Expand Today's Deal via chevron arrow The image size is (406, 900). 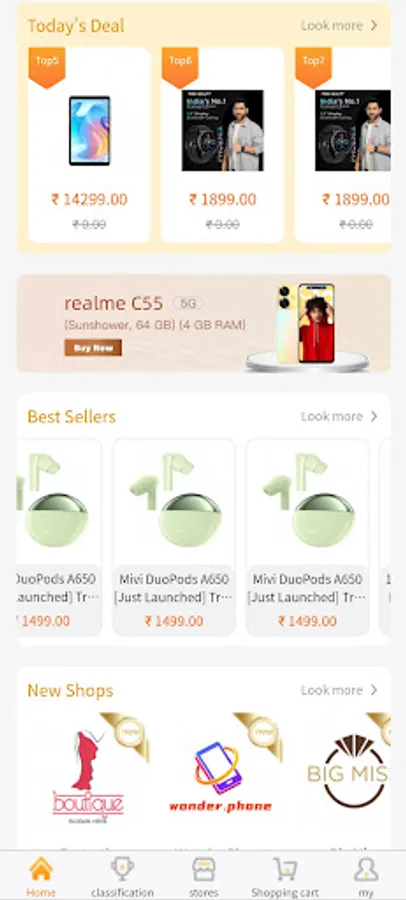tap(374, 25)
